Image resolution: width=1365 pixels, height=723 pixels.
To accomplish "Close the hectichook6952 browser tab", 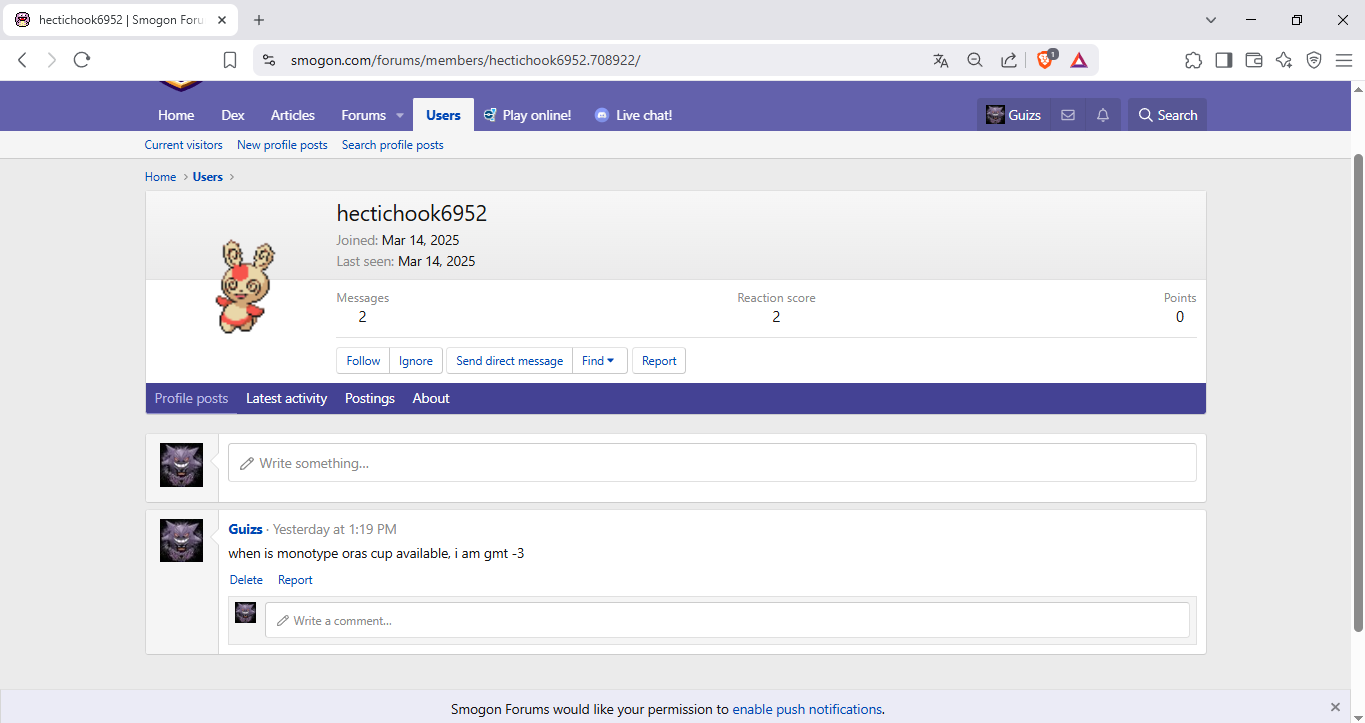I will tap(222, 20).
